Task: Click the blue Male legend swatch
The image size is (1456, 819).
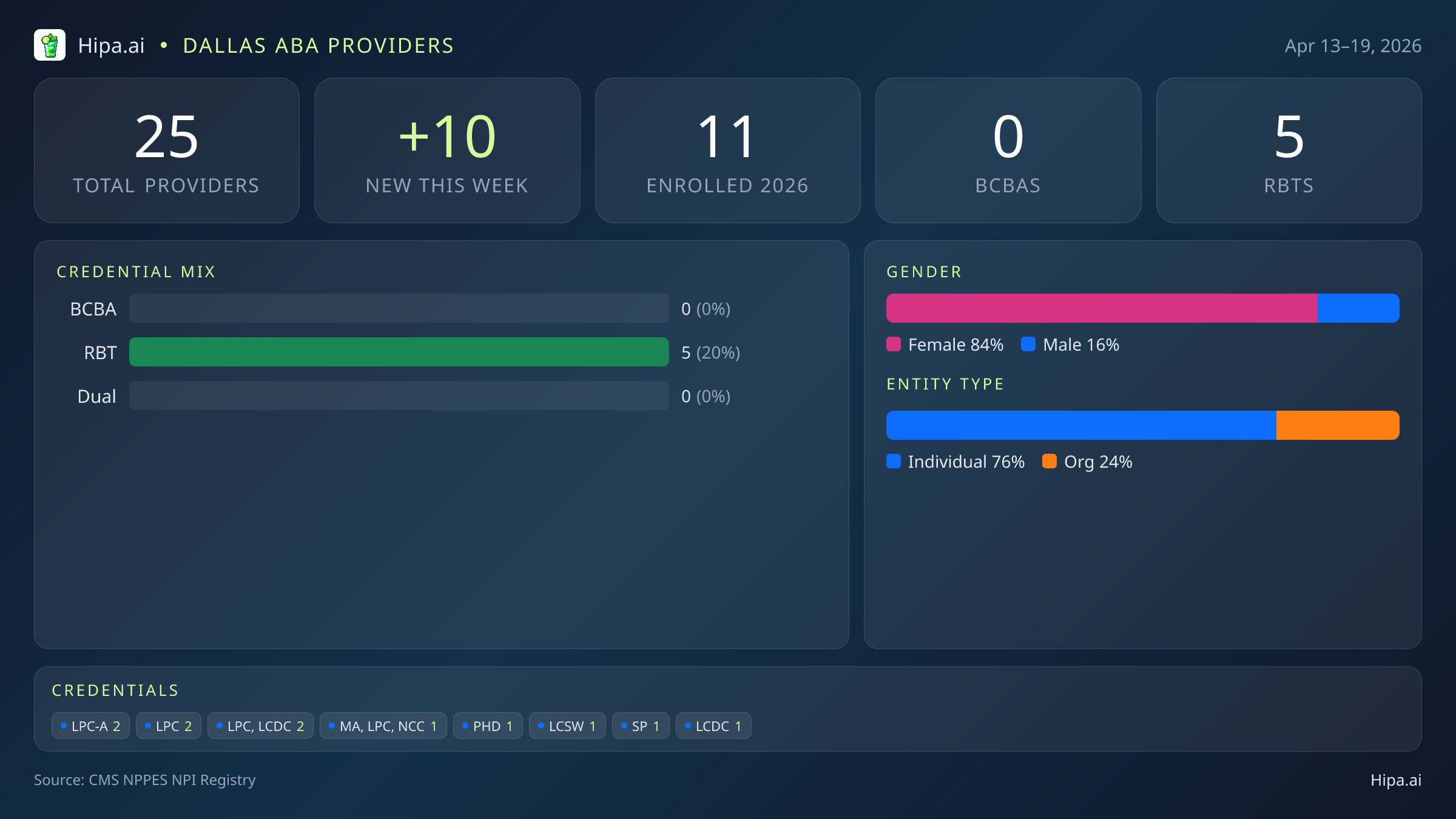Action: coord(1028,345)
